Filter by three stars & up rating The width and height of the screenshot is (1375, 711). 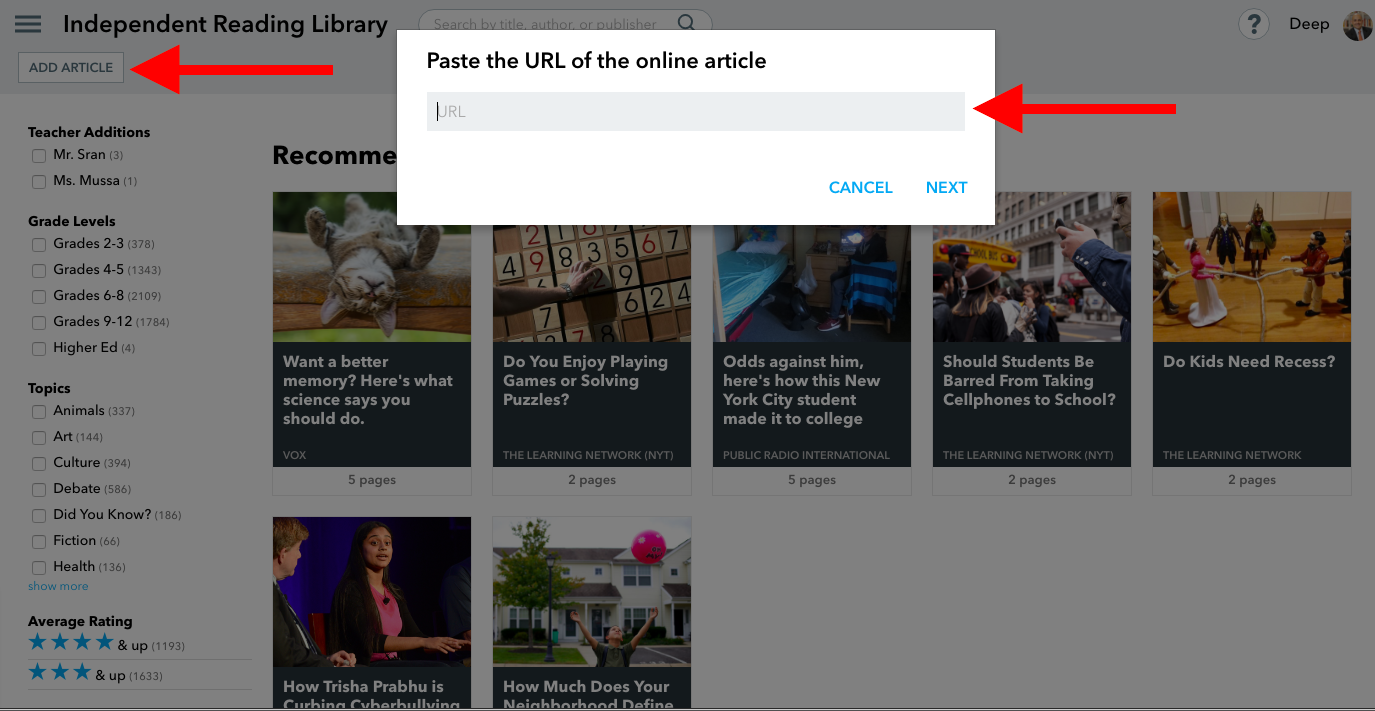point(95,673)
